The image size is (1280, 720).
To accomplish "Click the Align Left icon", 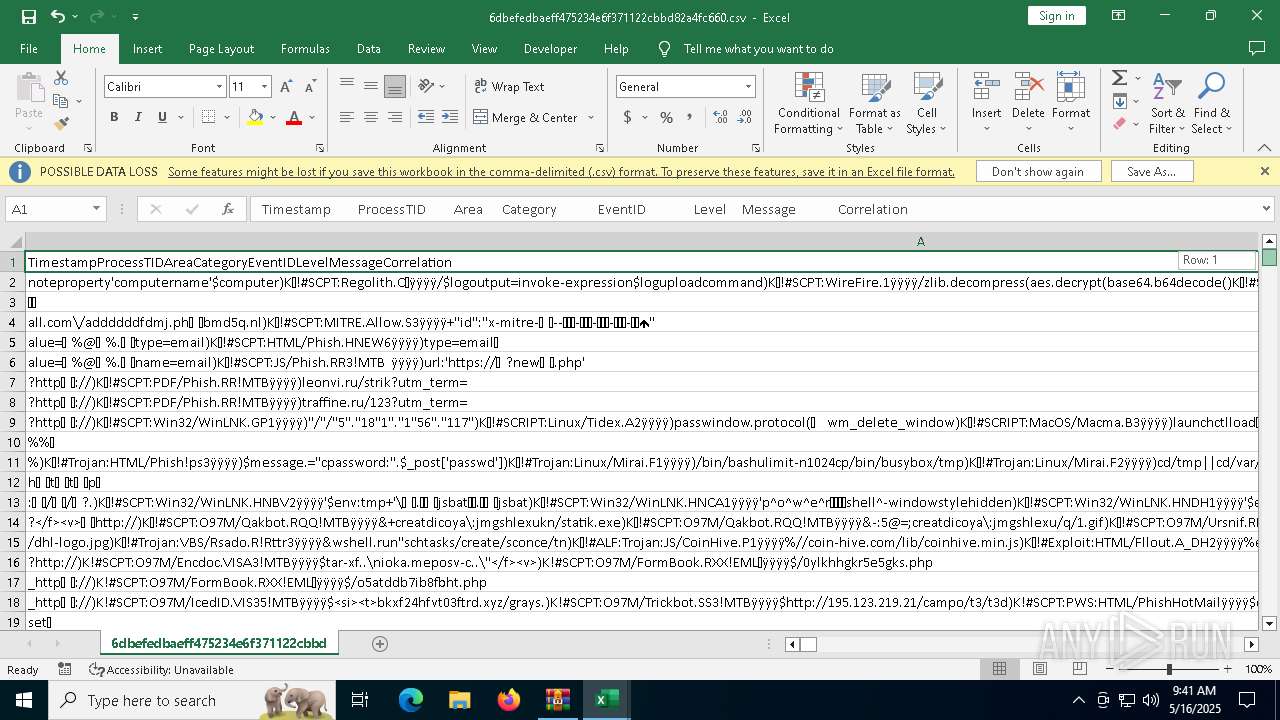I will pyautogui.click(x=347, y=117).
